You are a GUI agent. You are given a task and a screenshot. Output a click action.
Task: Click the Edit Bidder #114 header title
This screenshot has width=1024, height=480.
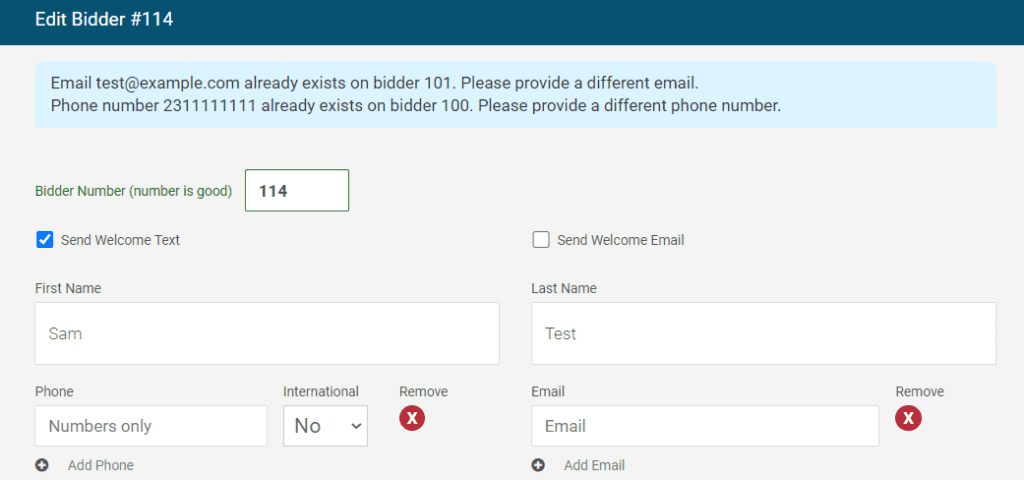(x=104, y=20)
